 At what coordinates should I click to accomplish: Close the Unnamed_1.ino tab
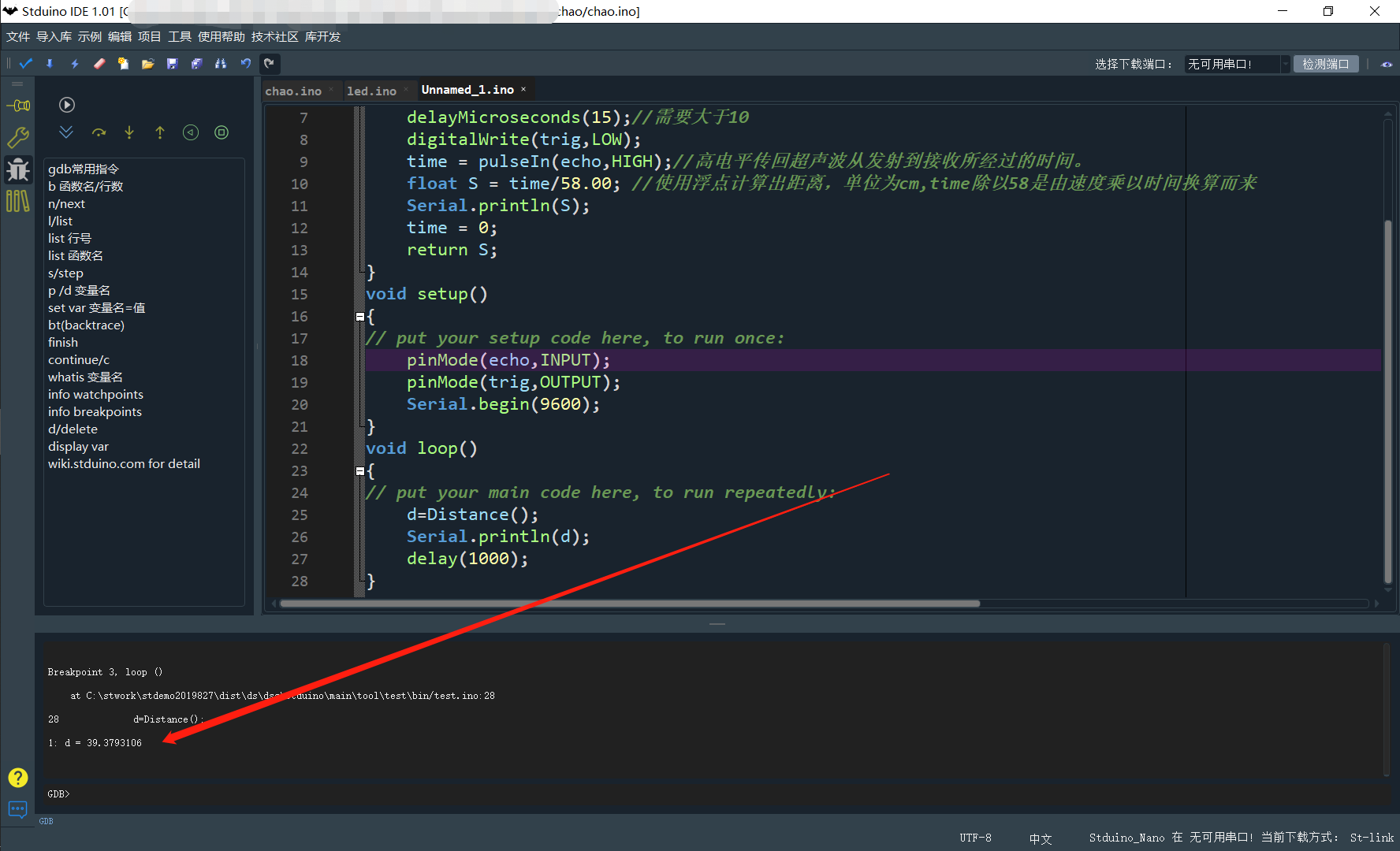point(523,89)
